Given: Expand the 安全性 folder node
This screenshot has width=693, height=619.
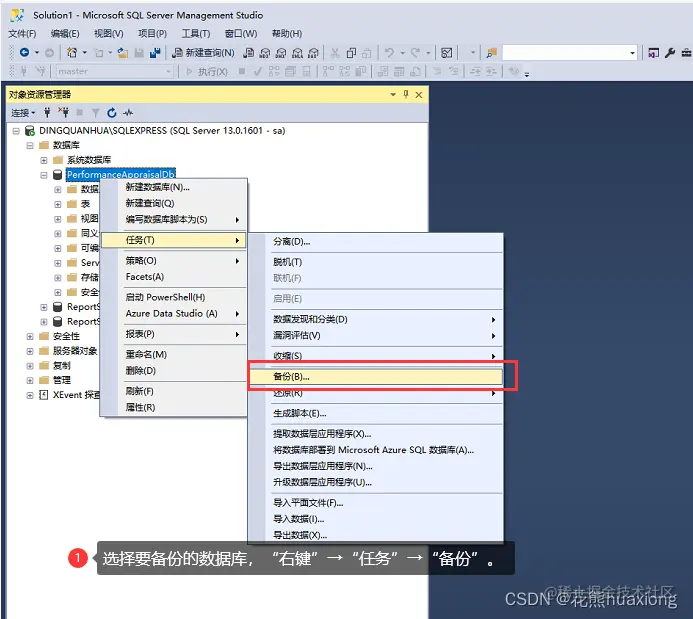Looking at the screenshot, I should click(30, 336).
